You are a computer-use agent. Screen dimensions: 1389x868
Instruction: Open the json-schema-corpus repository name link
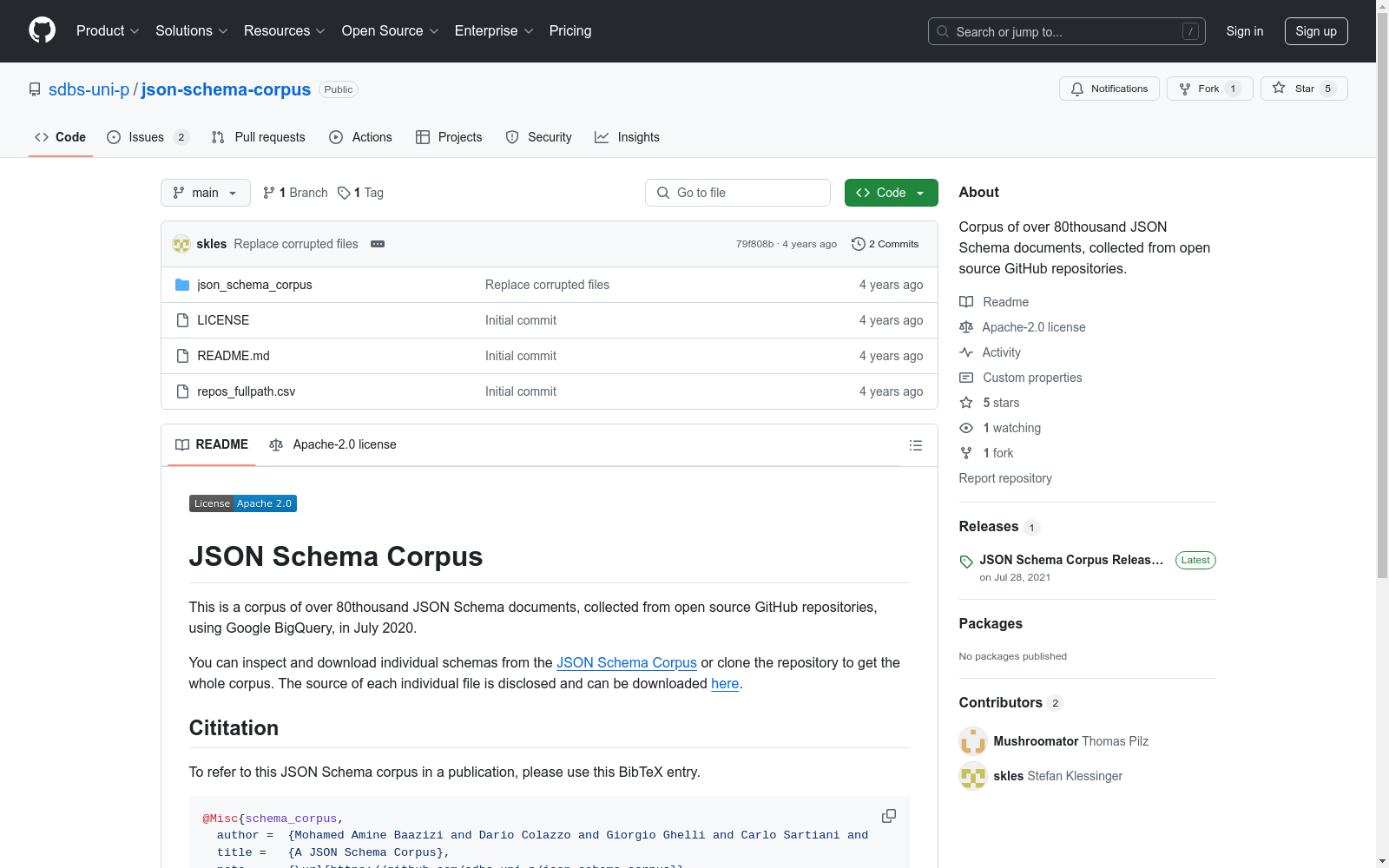(x=226, y=89)
